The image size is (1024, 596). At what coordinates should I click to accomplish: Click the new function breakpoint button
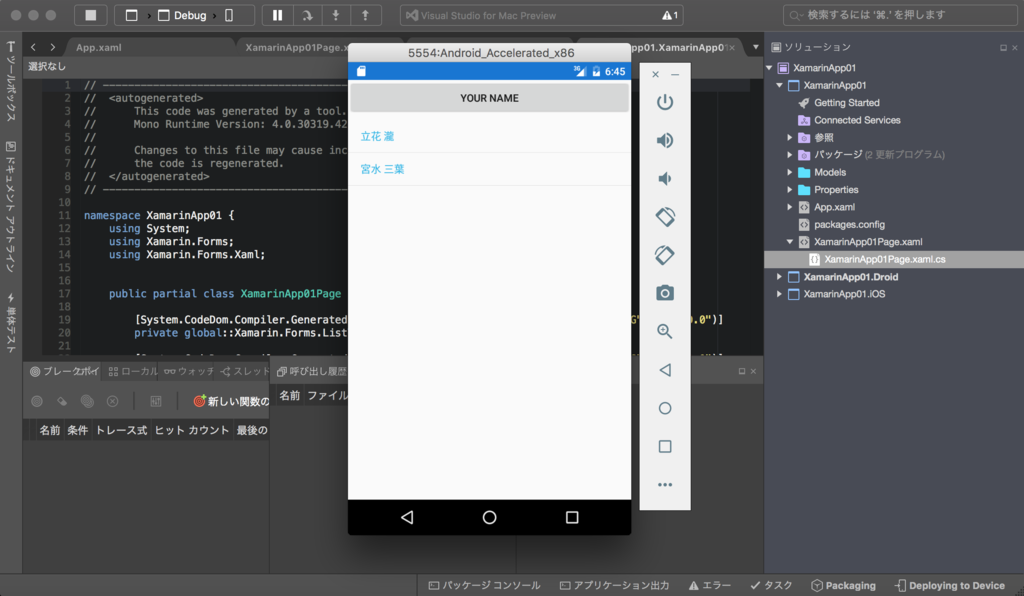231,401
